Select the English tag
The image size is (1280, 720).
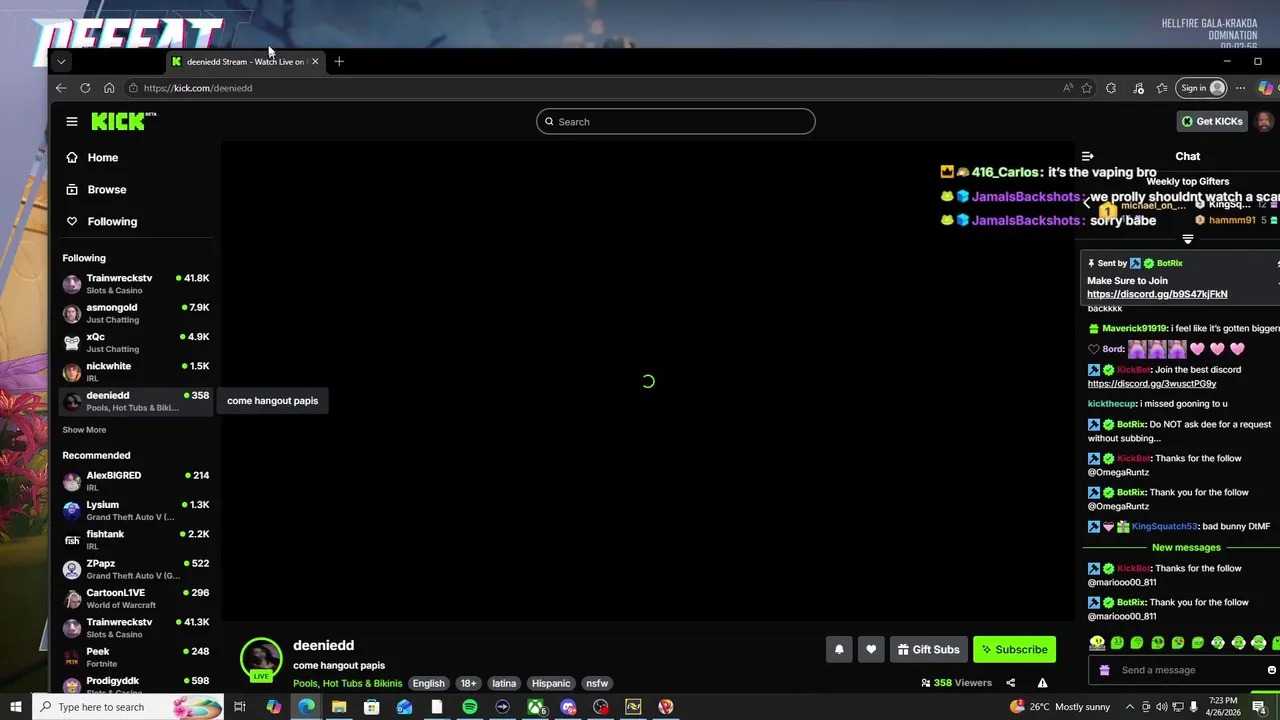point(428,683)
